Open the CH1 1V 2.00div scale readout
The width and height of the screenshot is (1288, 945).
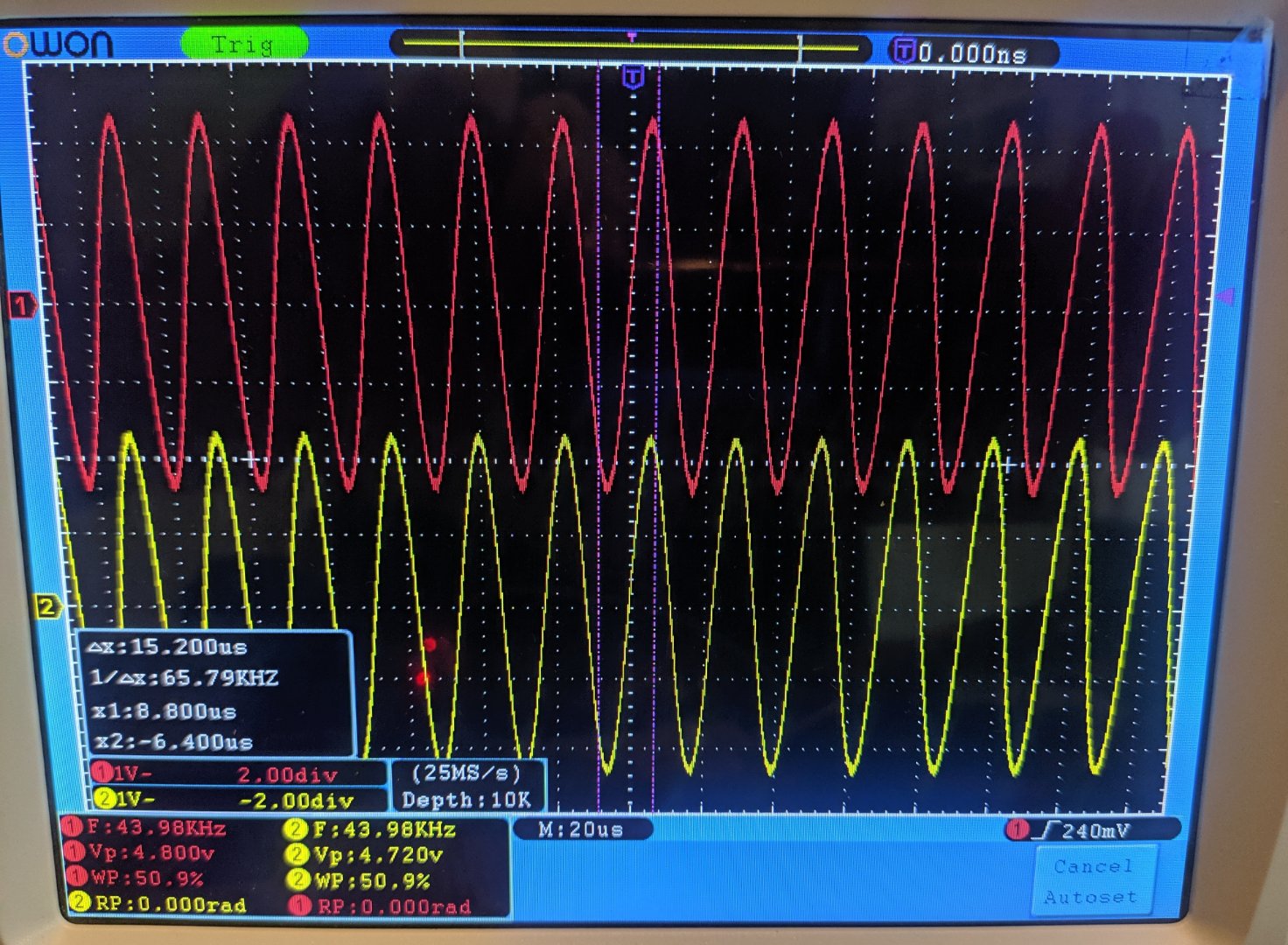[x=237, y=774]
